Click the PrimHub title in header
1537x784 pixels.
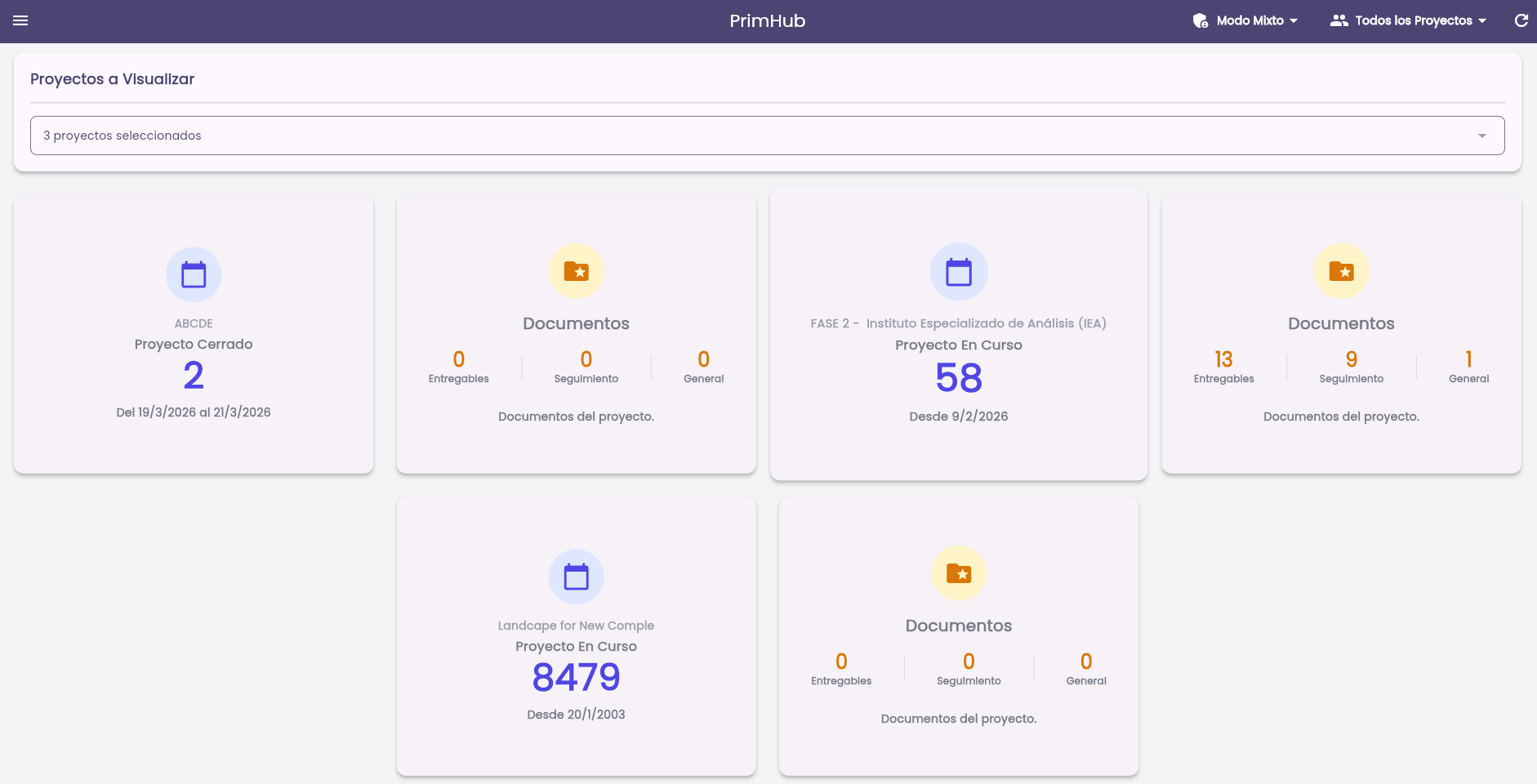[768, 20]
